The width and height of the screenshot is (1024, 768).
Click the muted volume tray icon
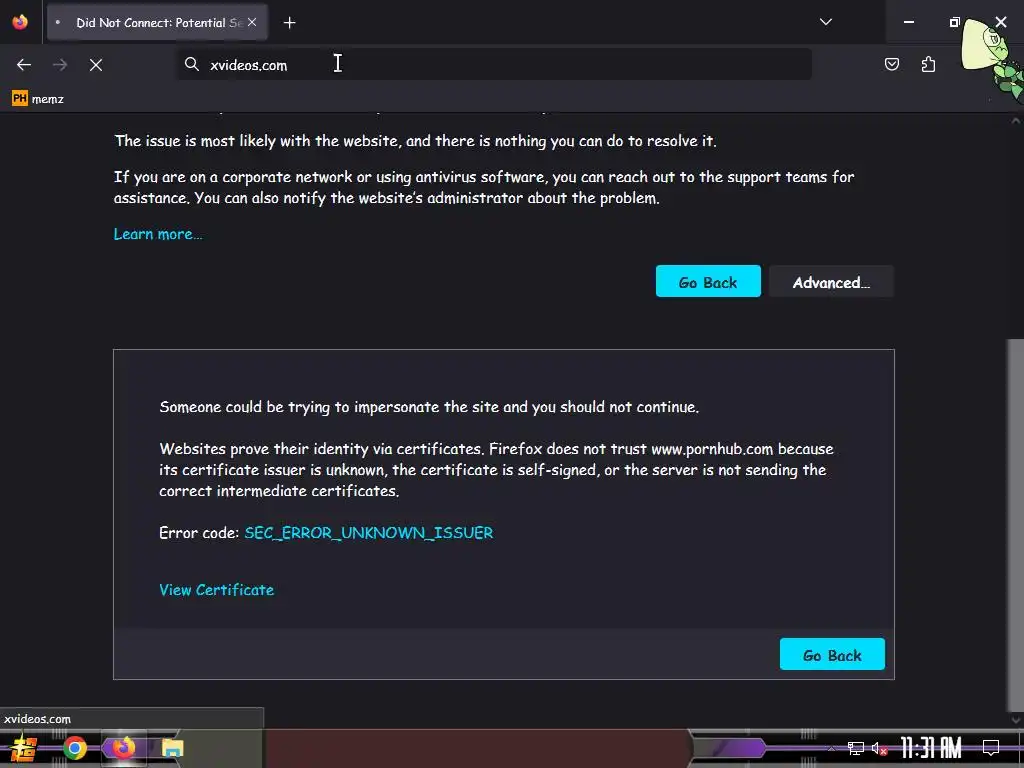pyautogui.click(x=879, y=748)
